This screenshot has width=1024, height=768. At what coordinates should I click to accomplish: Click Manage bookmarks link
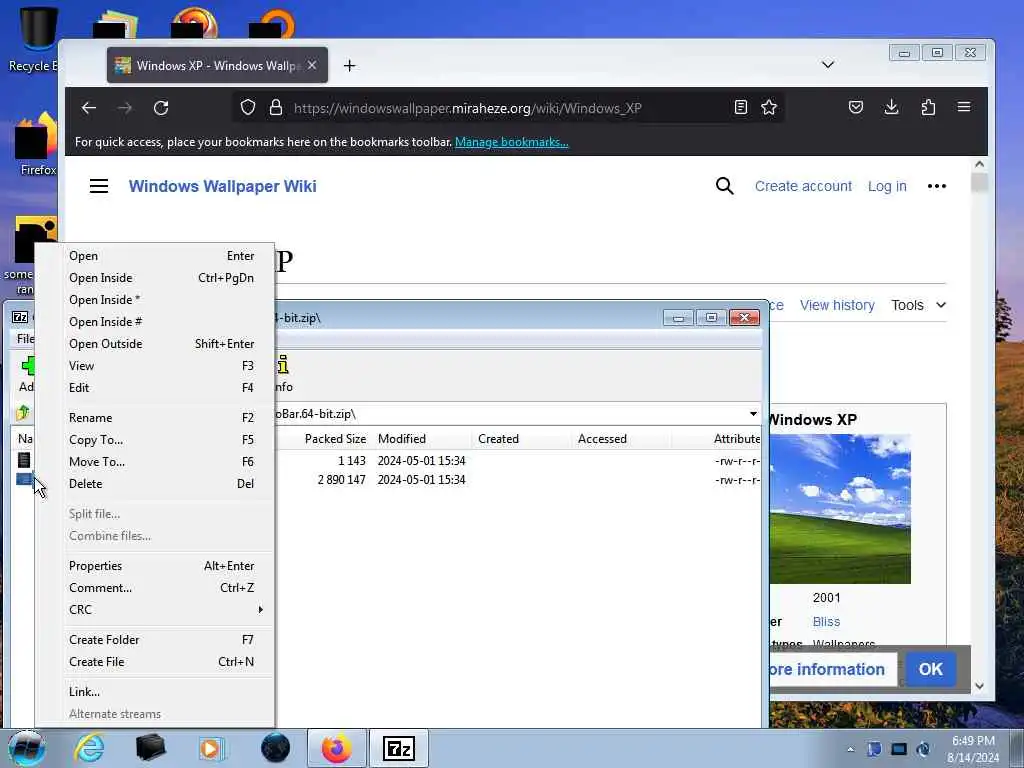click(511, 142)
